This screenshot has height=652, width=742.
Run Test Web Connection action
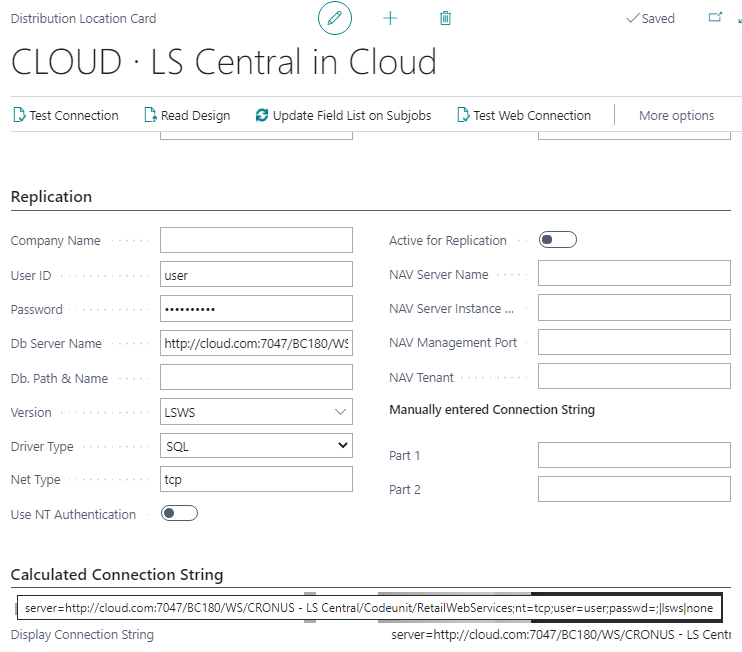coord(523,116)
